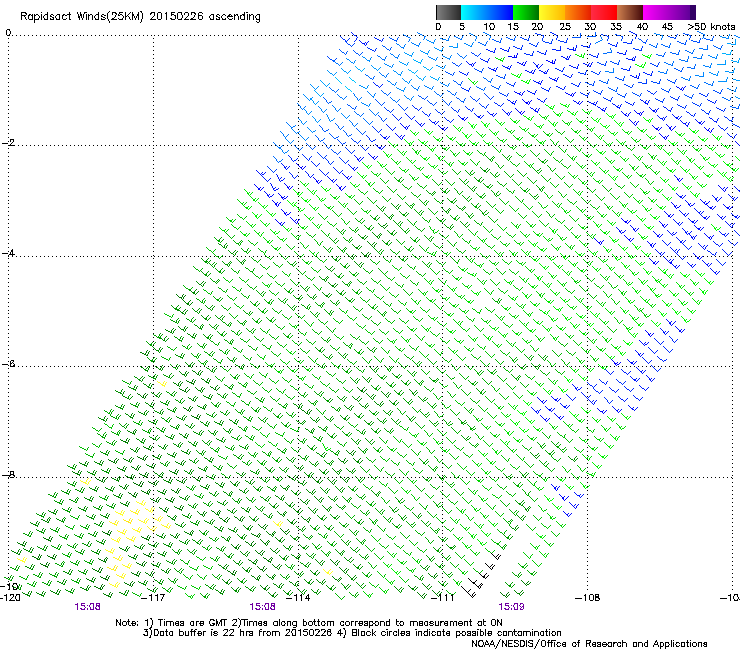Pick the gray 0–5 knots color bar segment
This screenshot has width=740, height=650.
pos(448,12)
